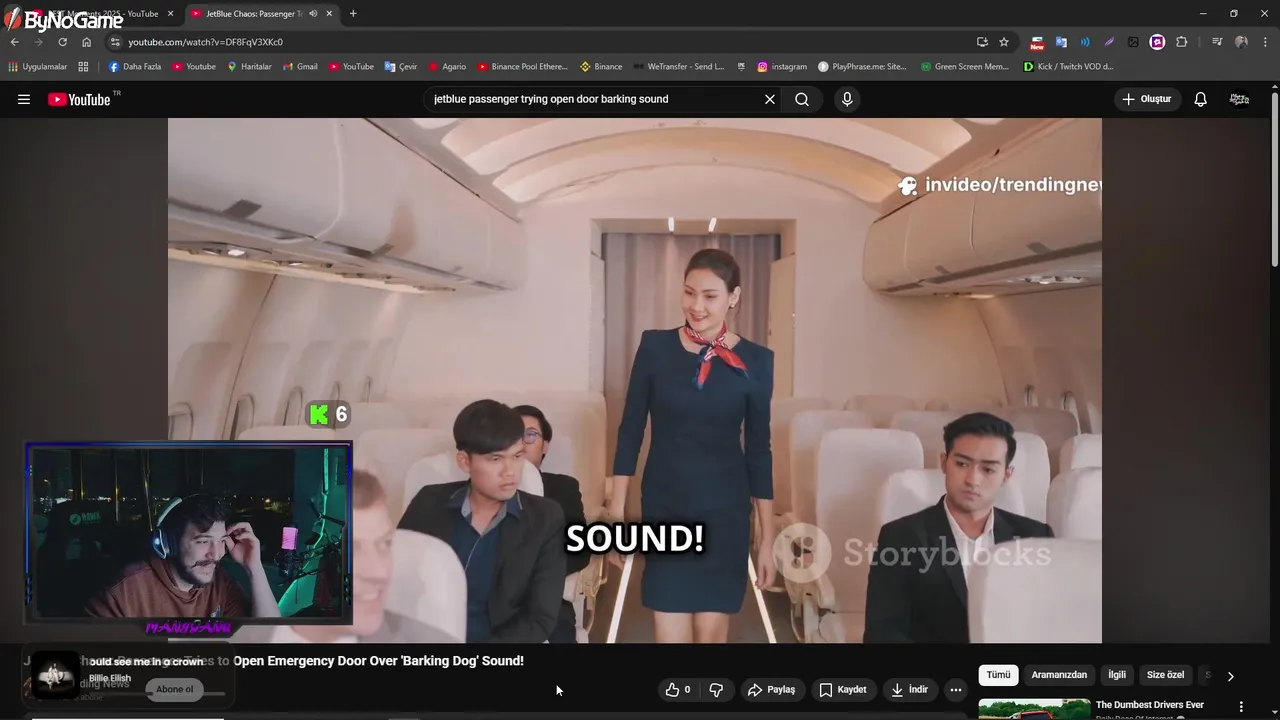Open a new browser tab
Image resolution: width=1280 pixels, height=720 pixels.
(x=353, y=14)
